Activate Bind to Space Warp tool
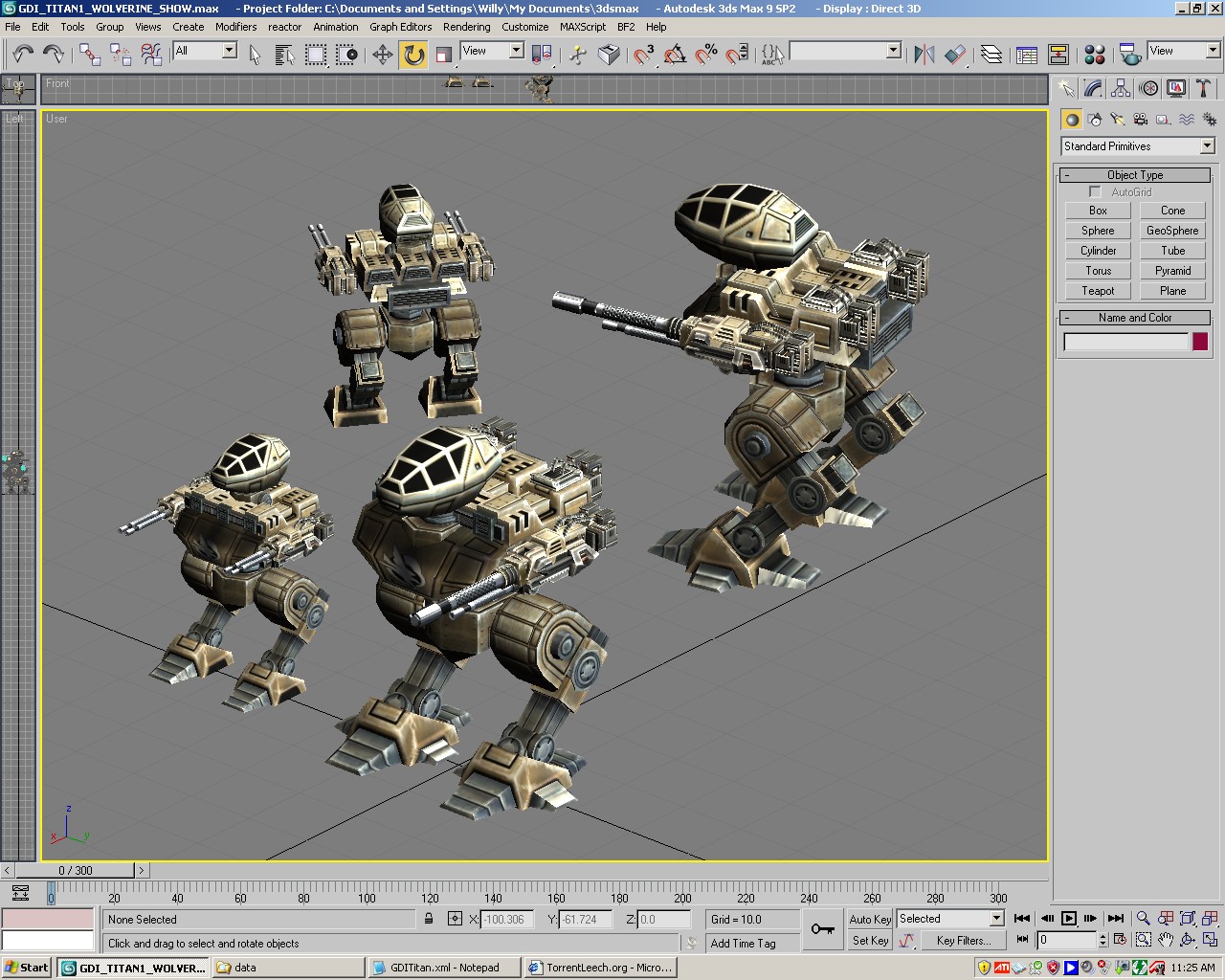1225x980 pixels. tap(151, 54)
